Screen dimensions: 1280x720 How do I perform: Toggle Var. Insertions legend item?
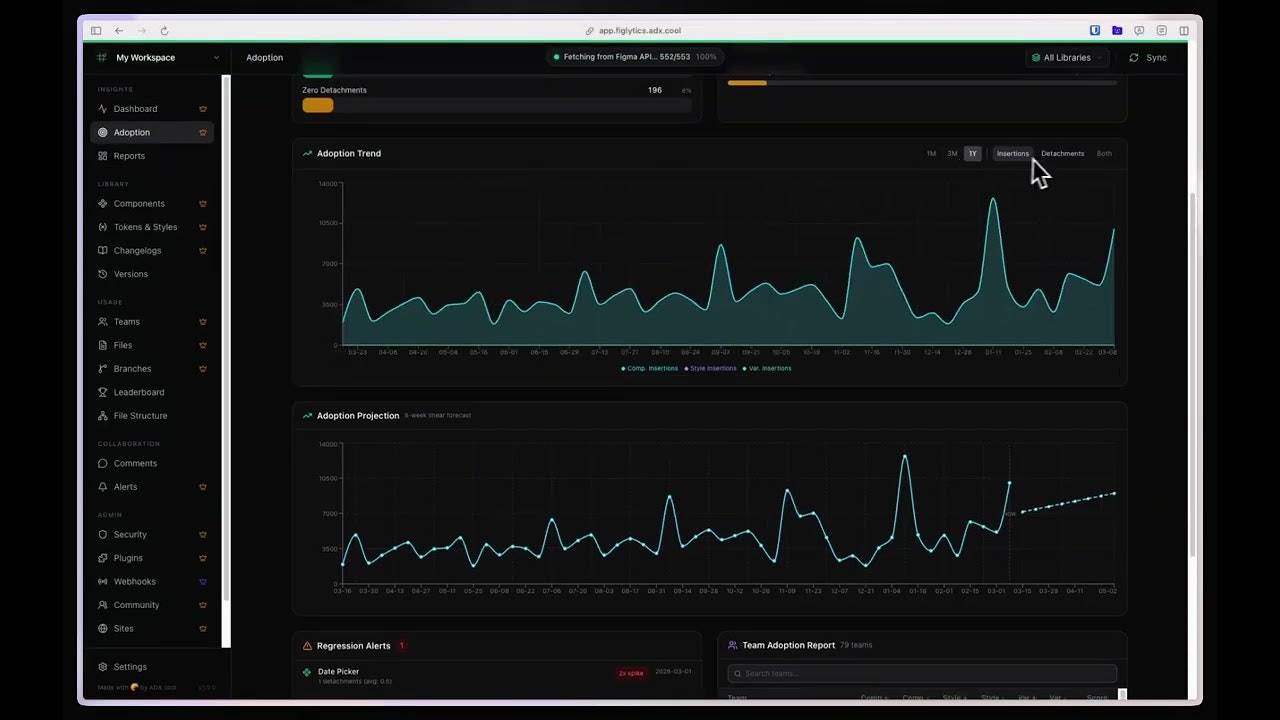(x=767, y=369)
